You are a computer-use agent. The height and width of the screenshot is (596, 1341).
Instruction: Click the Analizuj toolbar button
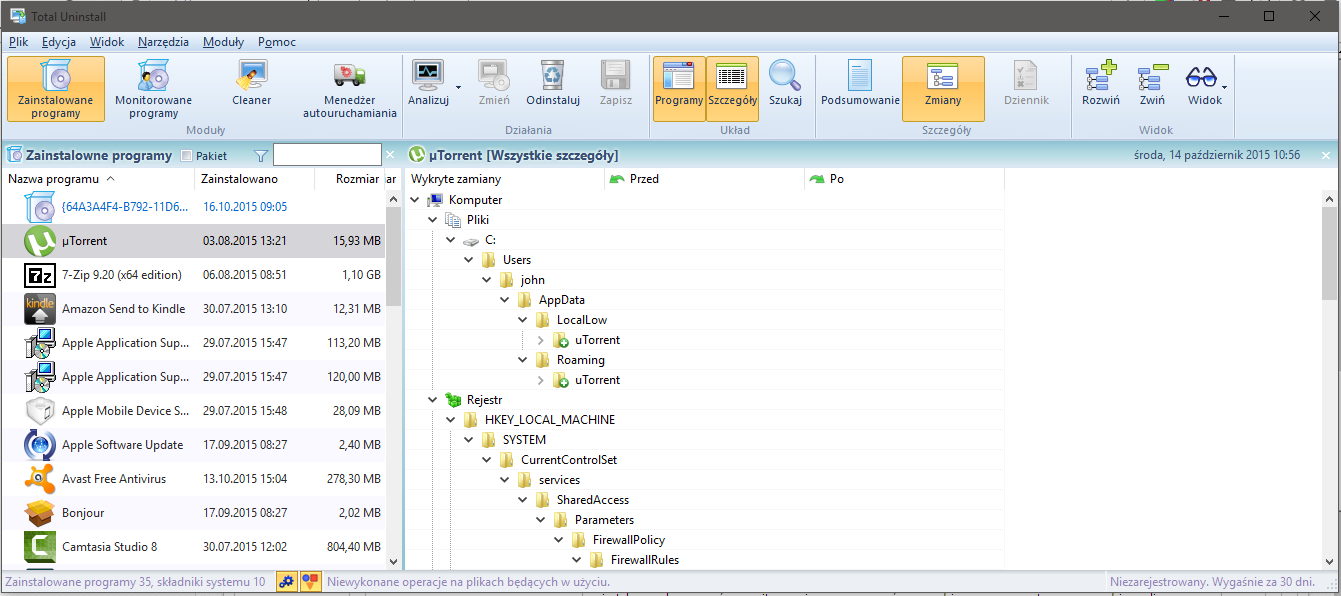click(x=428, y=83)
